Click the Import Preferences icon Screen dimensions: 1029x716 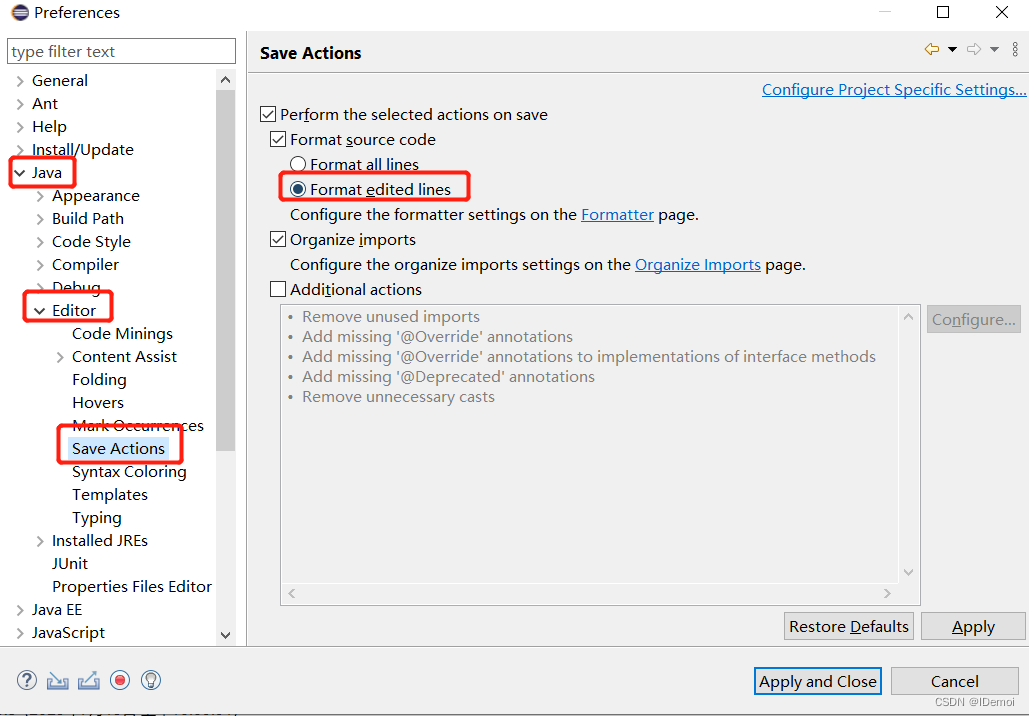click(x=57, y=680)
